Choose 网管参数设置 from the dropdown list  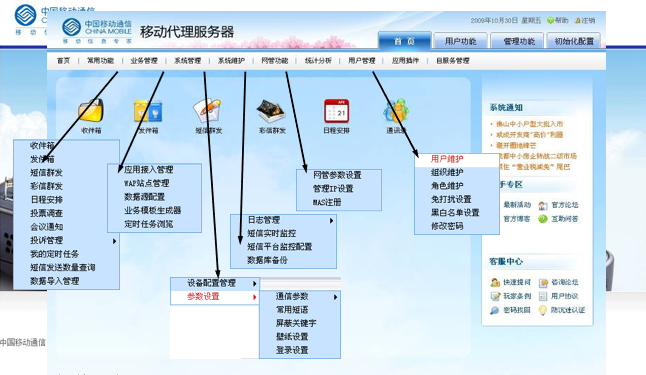[337, 175]
